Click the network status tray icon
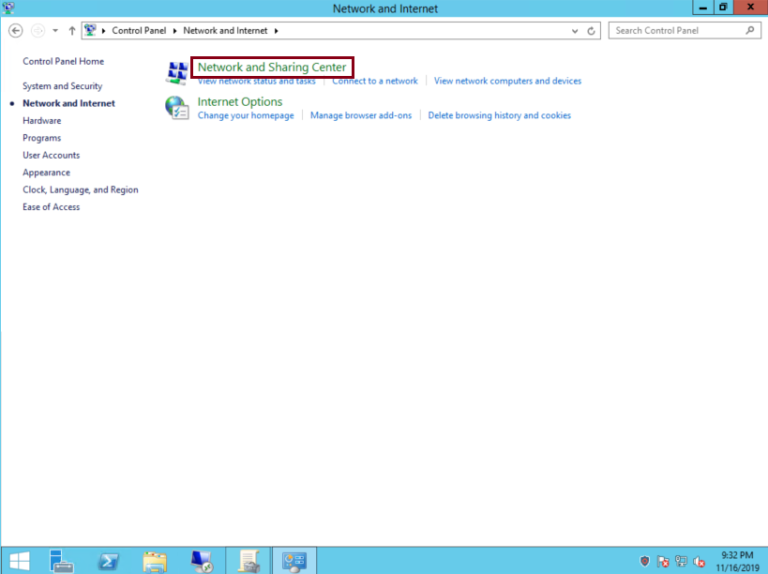 tap(680, 561)
